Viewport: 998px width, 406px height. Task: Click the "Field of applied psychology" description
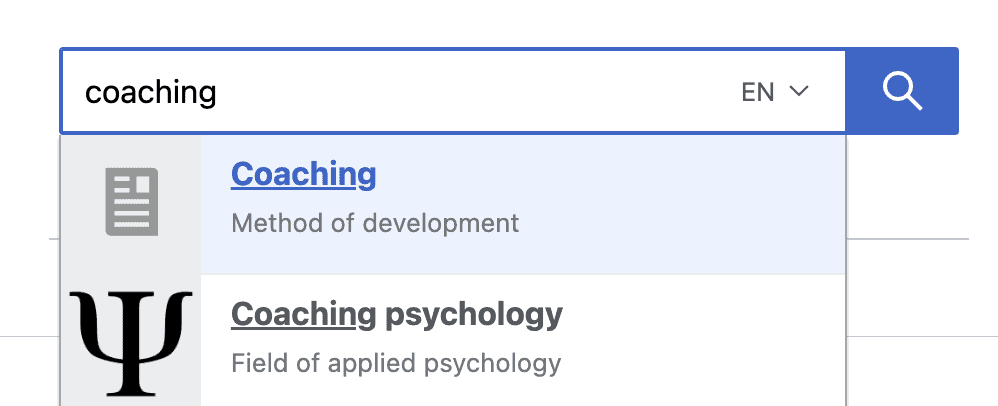(x=395, y=362)
